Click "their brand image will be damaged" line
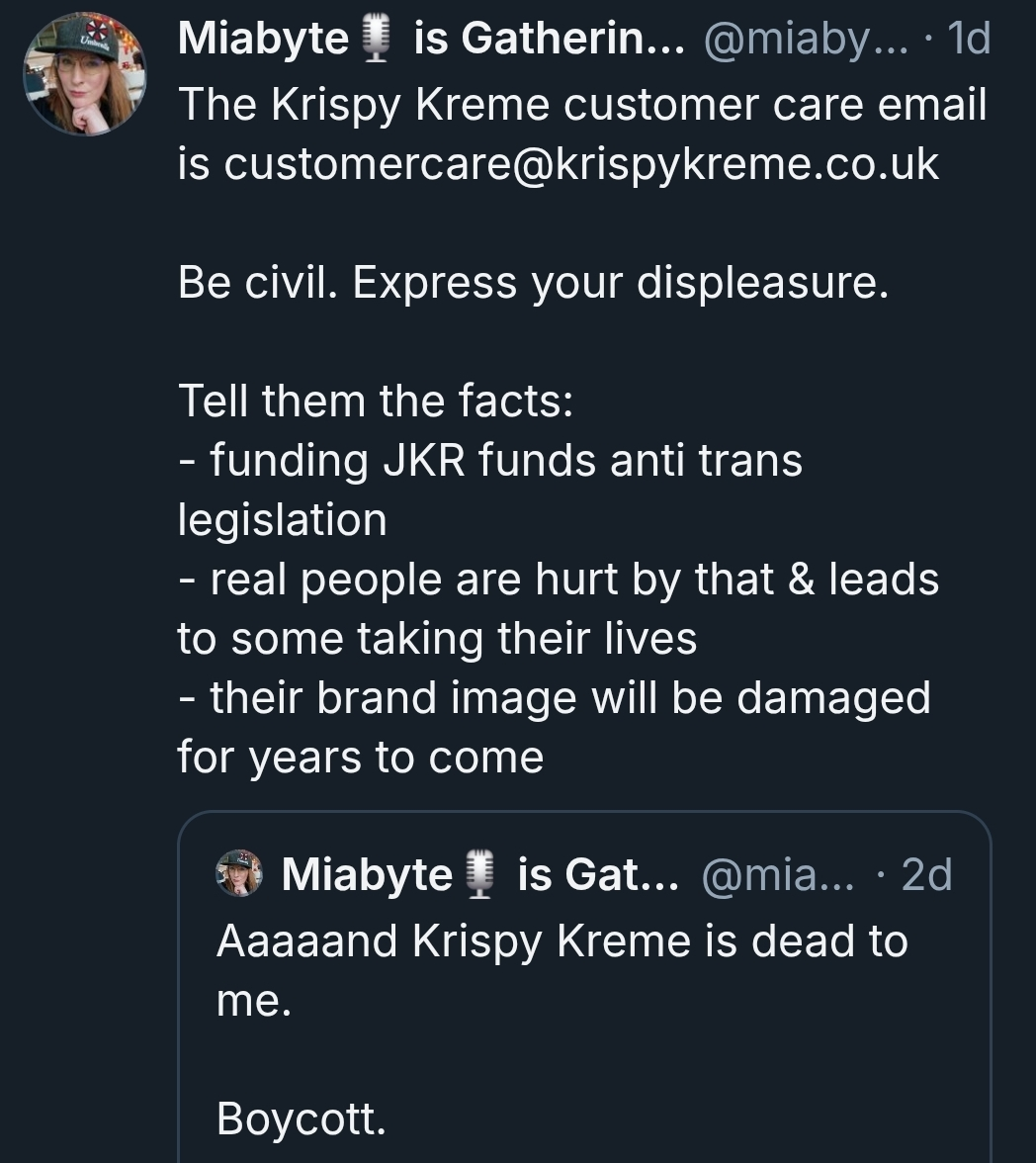 pyautogui.click(x=554, y=698)
